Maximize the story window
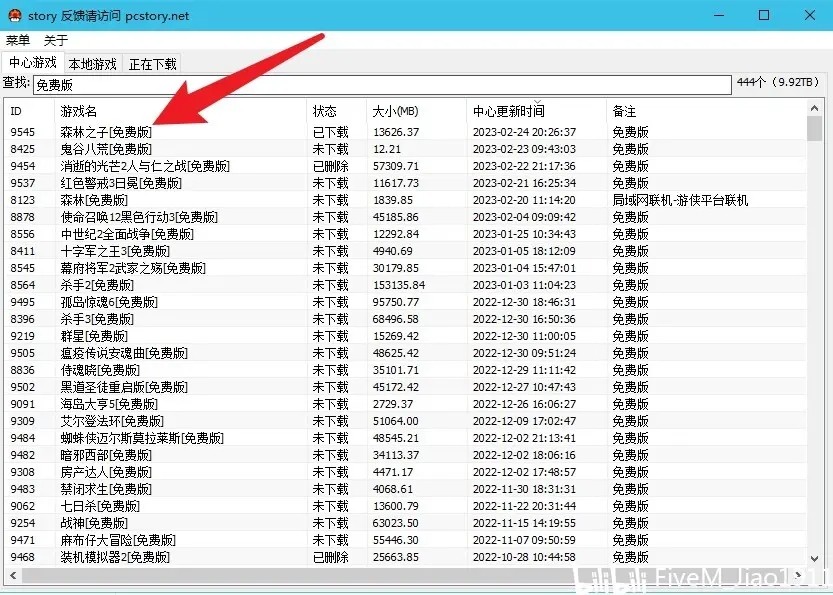This screenshot has height=595, width=833. coord(764,15)
